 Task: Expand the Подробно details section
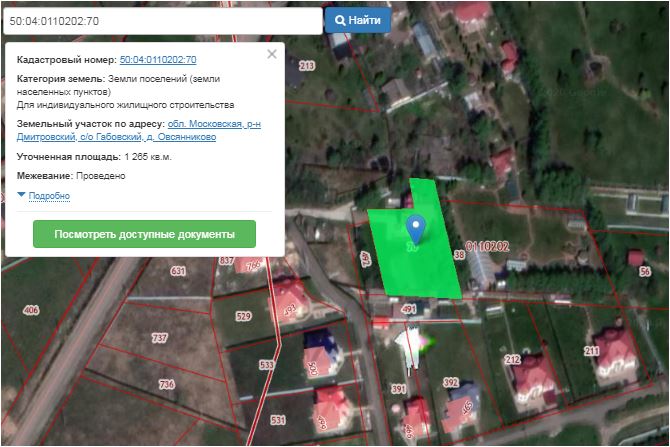49,196
